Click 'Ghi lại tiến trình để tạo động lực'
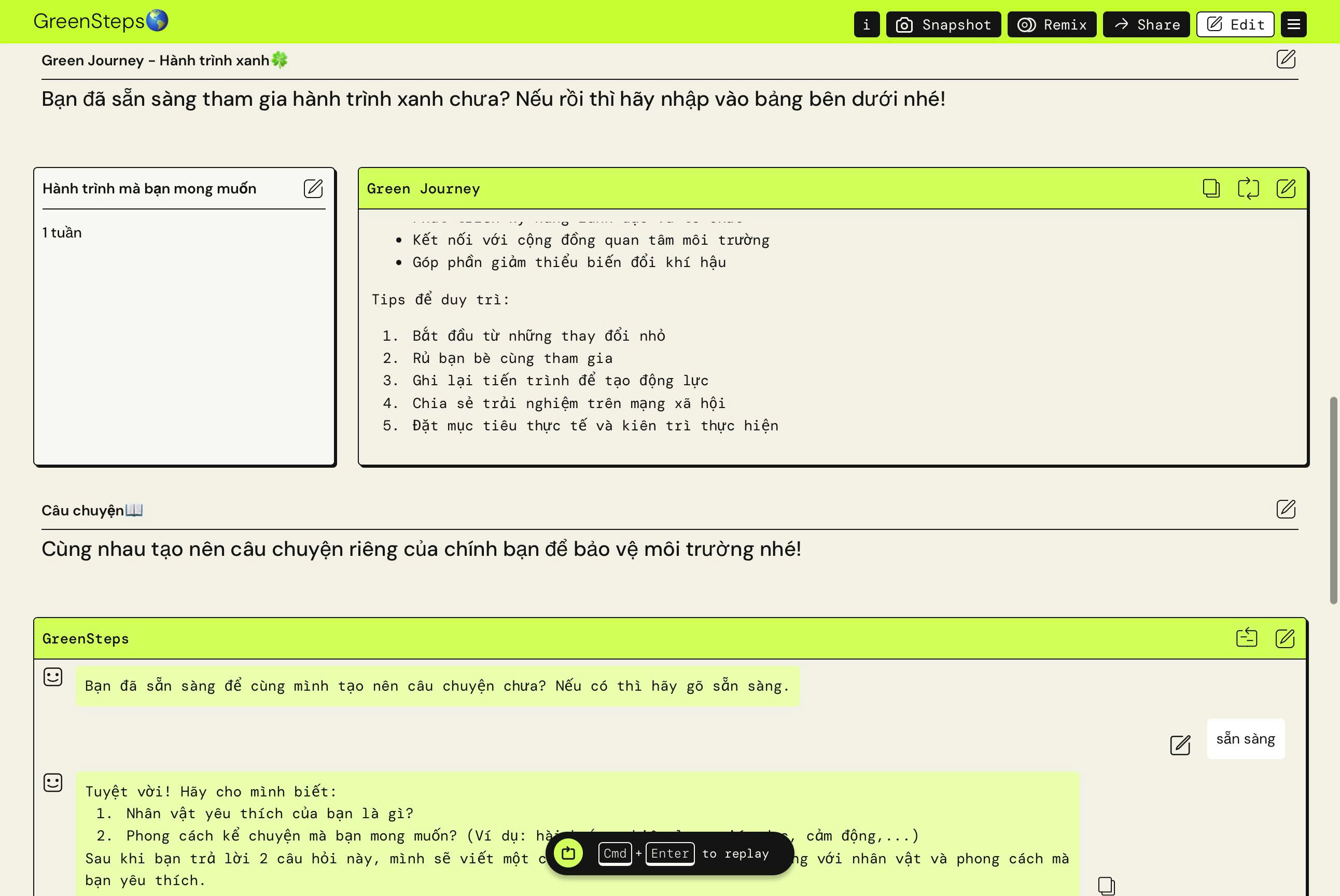The height and width of the screenshot is (896, 1340). click(x=560, y=381)
